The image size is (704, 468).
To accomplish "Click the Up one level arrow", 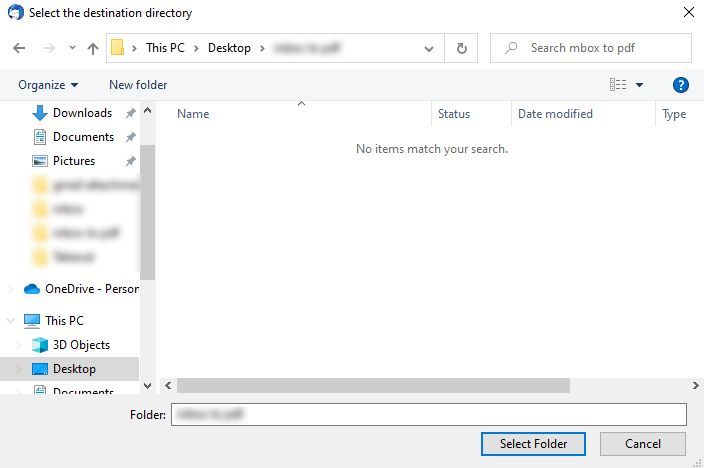I will tap(93, 48).
